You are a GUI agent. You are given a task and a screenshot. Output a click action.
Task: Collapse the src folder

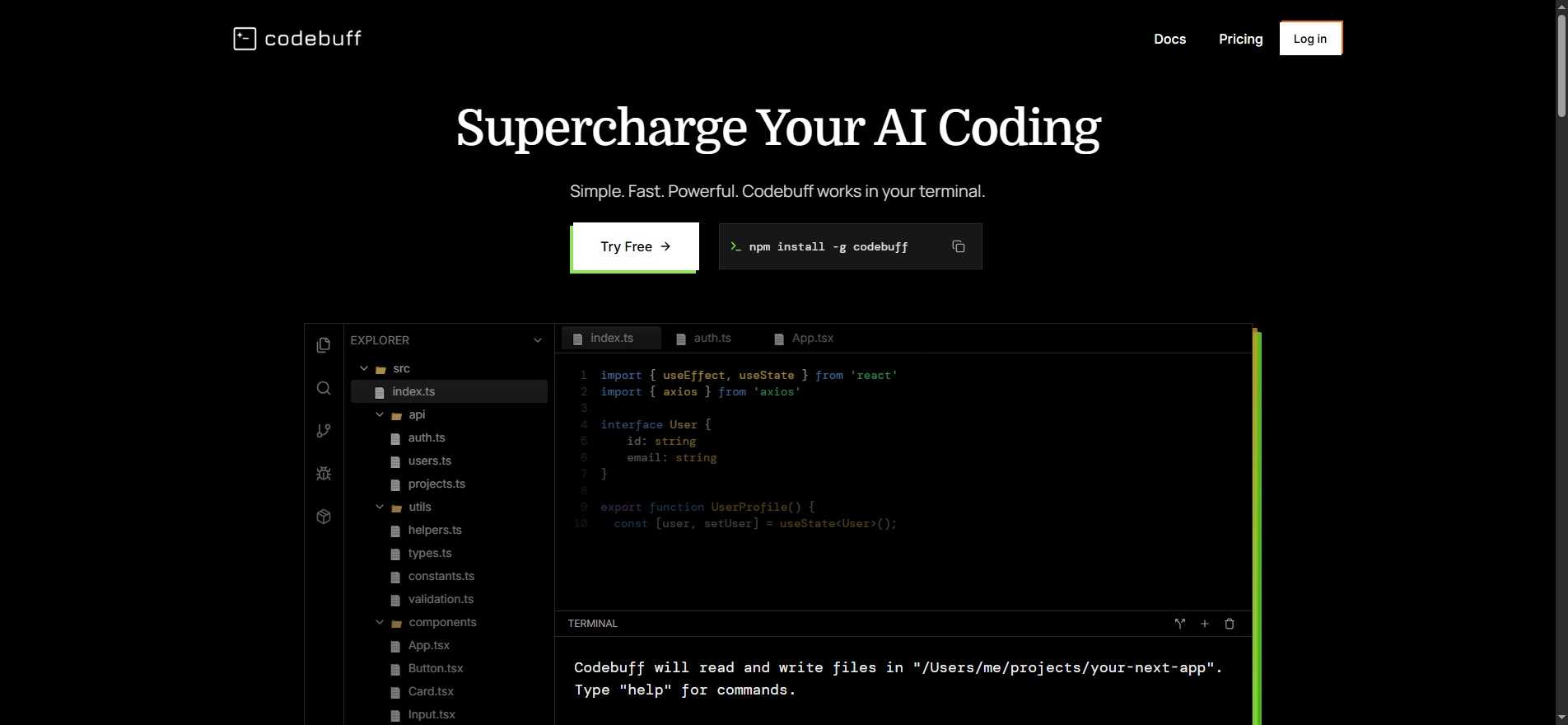[x=364, y=368]
